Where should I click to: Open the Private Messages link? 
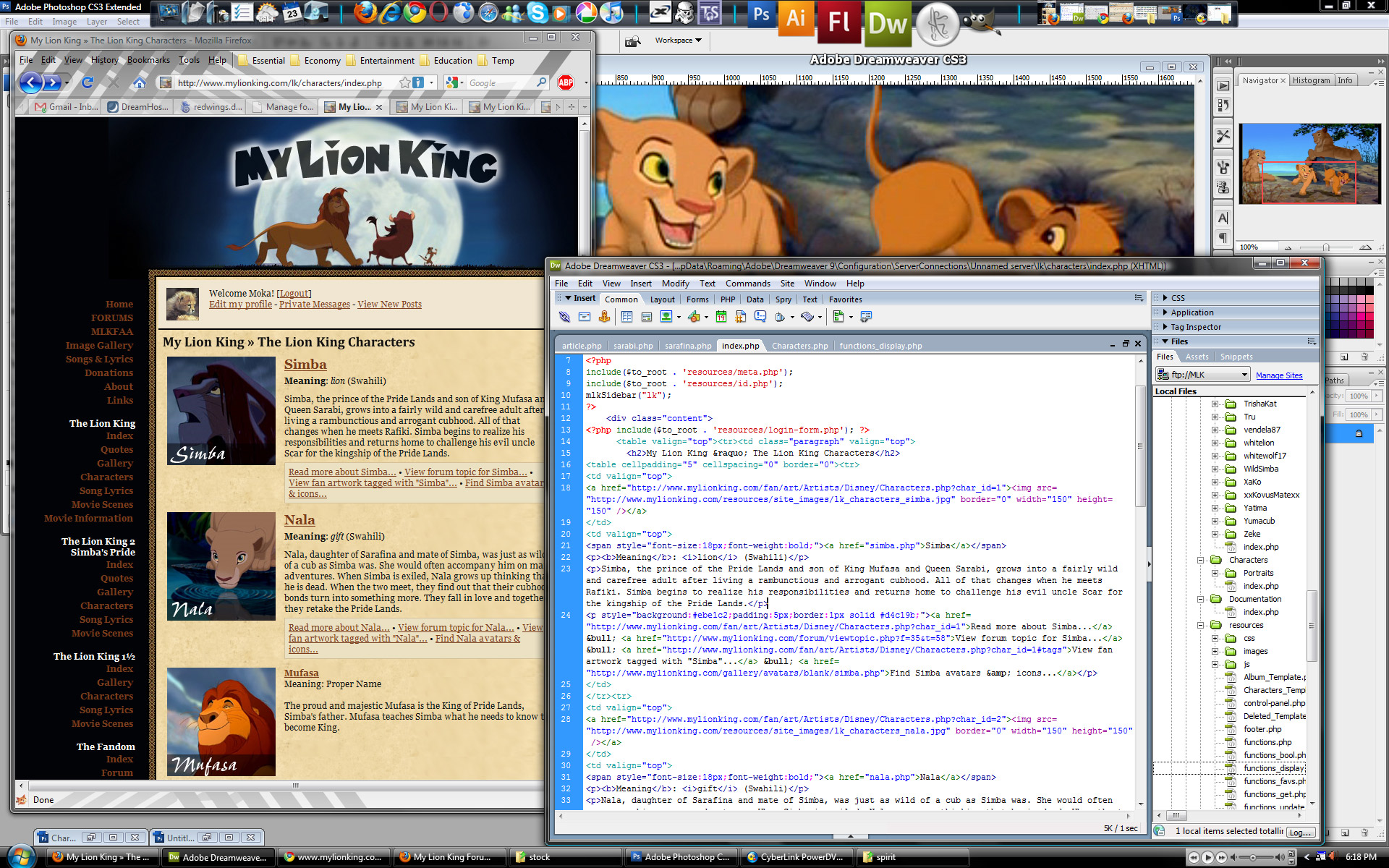tap(314, 305)
